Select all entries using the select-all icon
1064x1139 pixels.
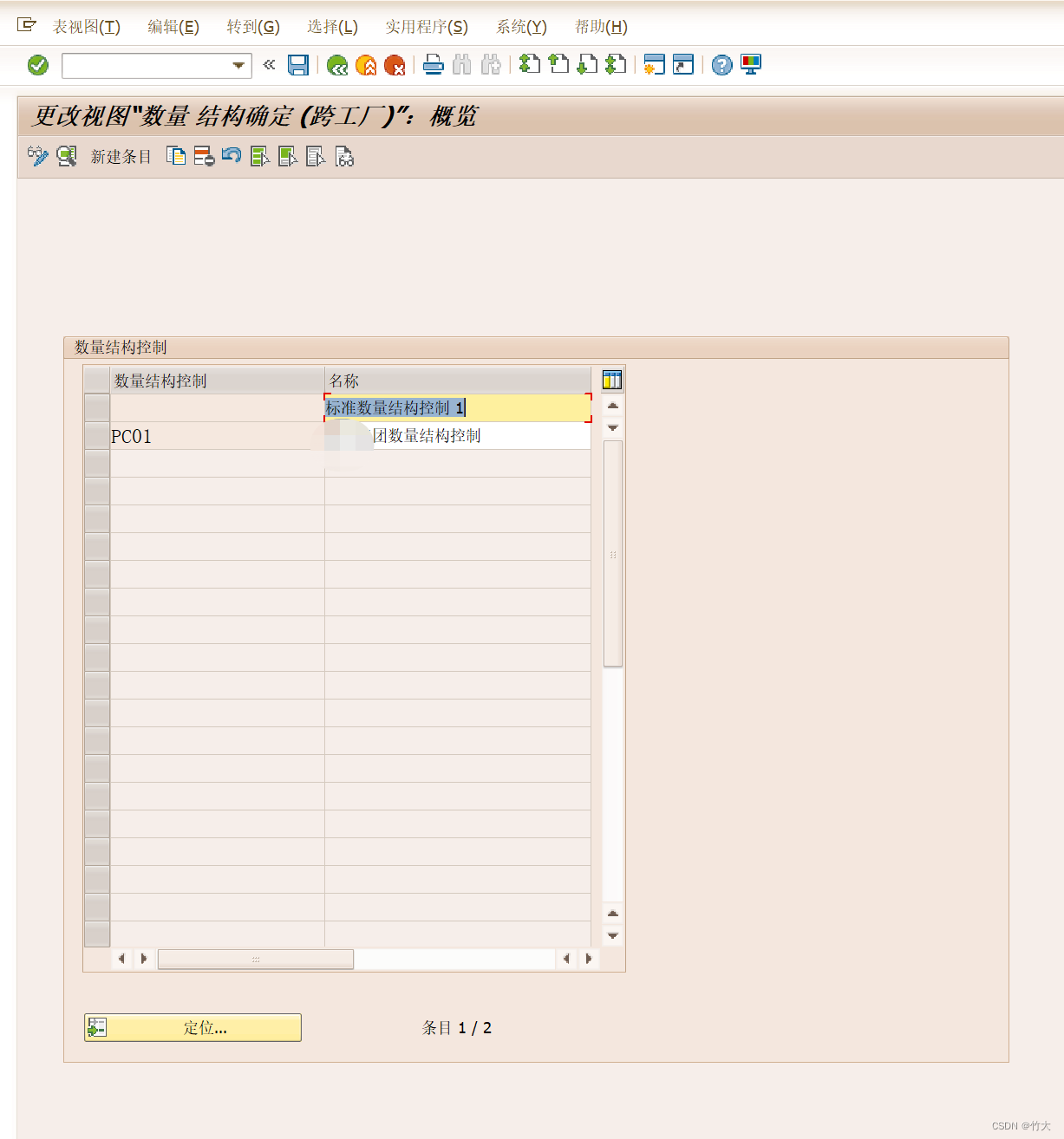258,157
